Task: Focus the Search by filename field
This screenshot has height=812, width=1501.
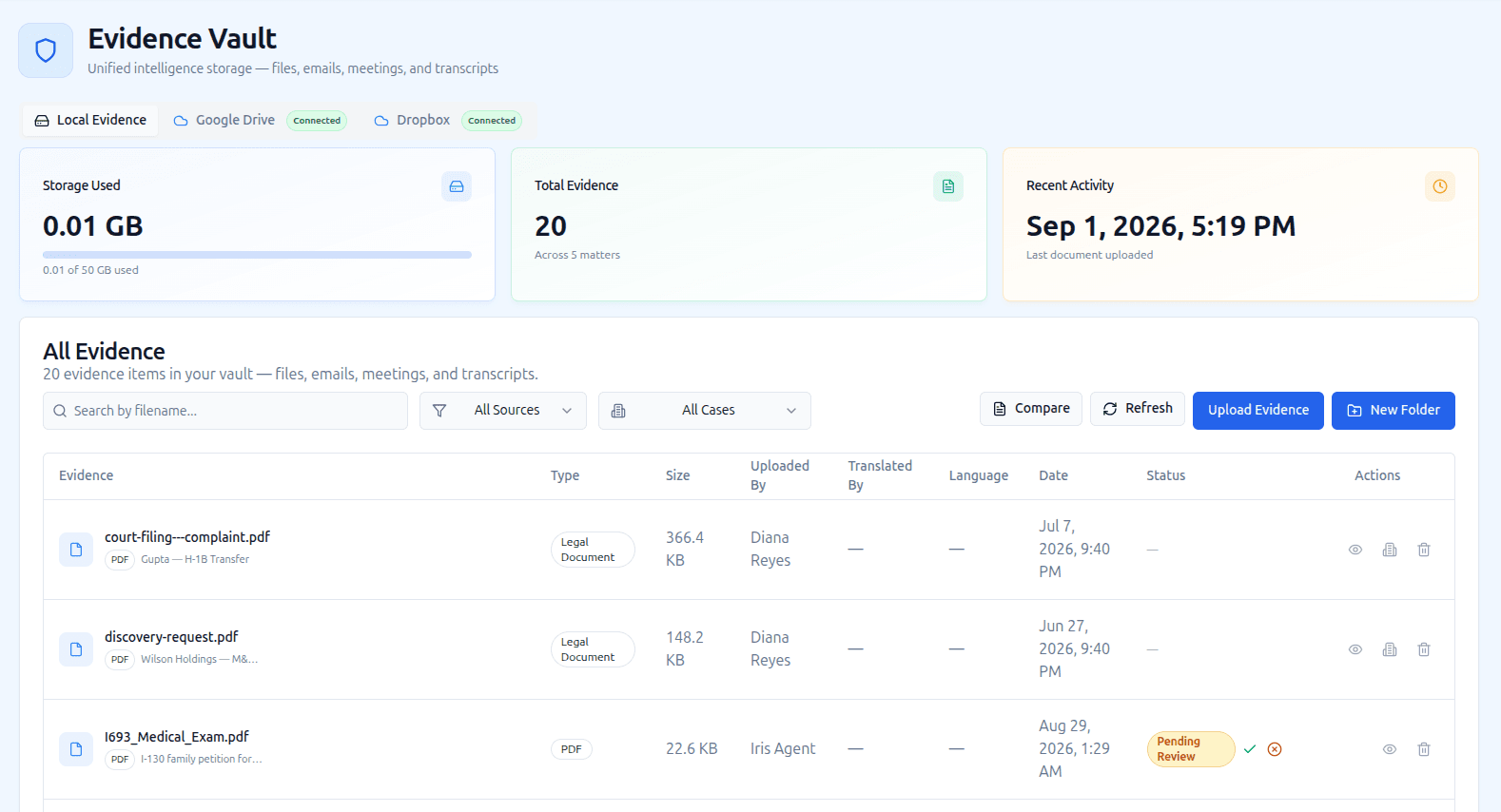Action: point(225,411)
